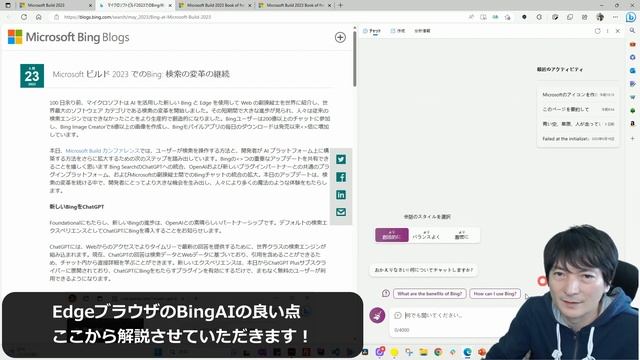Screen dimensions: 640x360
Task: Select the 厳密に conversation style
Action: (x=462, y=235)
